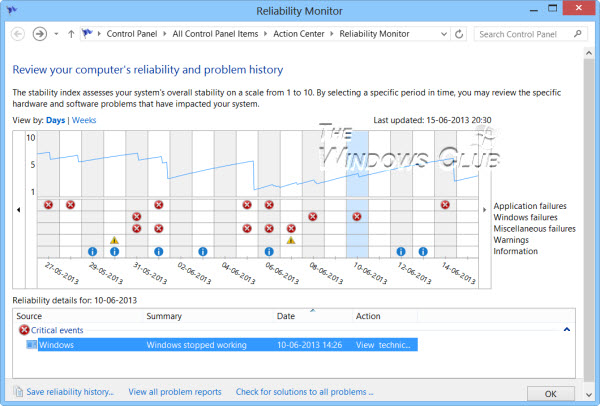Open recent locations dropdown arrow
This screenshot has width=600, height=406.
point(56,34)
